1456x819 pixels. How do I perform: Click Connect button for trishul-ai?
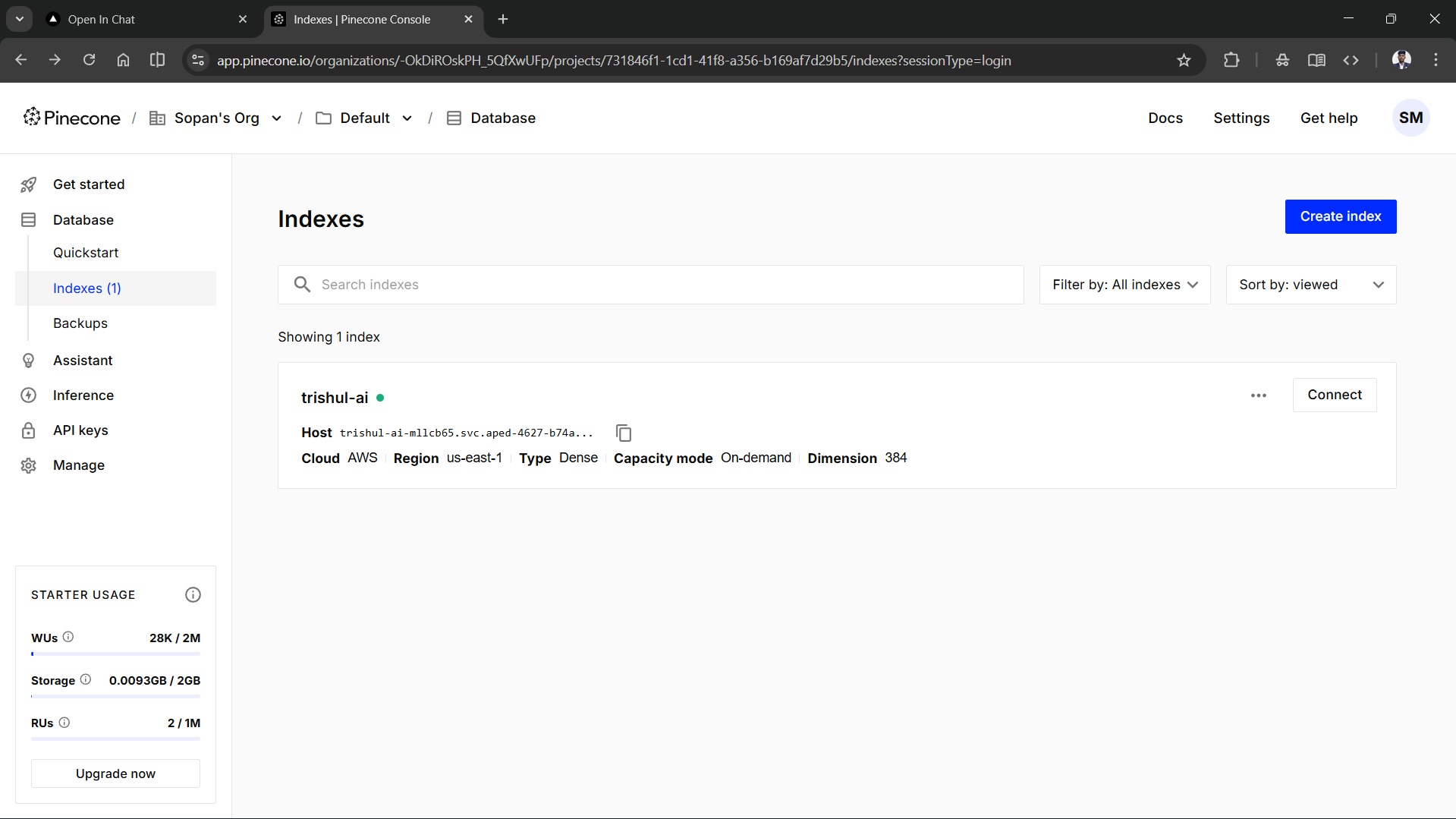[x=1335, y=395]
